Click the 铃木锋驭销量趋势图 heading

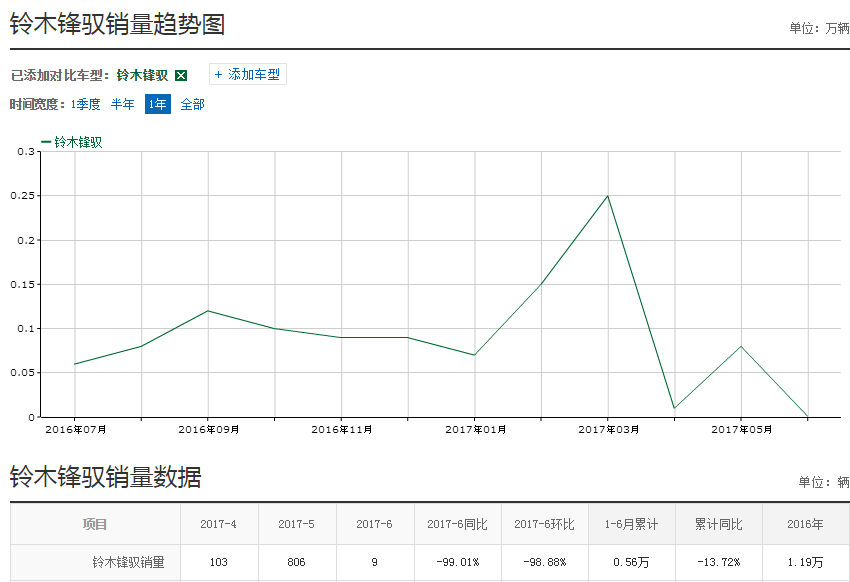coord(117,24)
